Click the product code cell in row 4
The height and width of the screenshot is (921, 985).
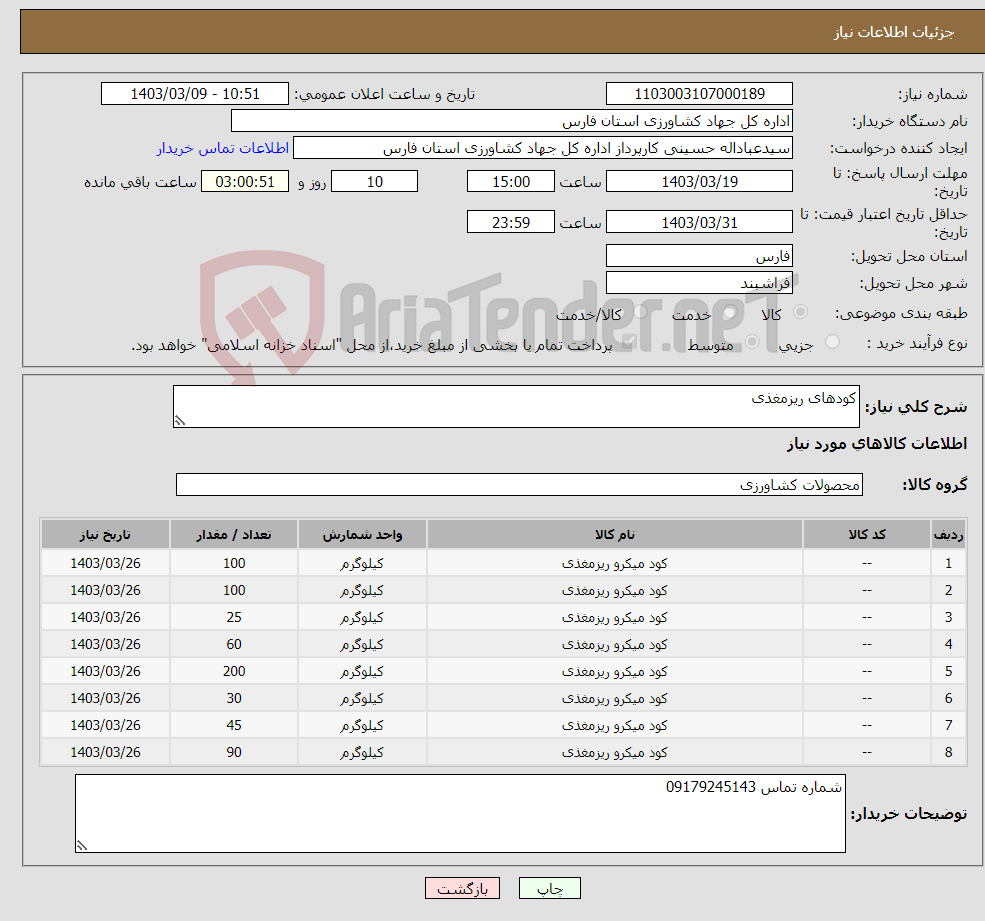867,644
